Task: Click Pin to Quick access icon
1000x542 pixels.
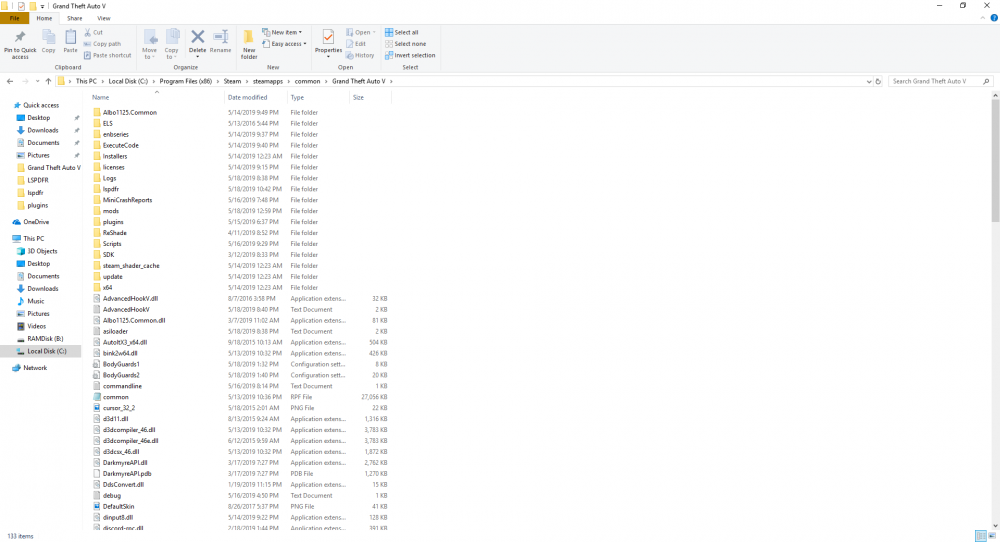Action: click(20, 38)
